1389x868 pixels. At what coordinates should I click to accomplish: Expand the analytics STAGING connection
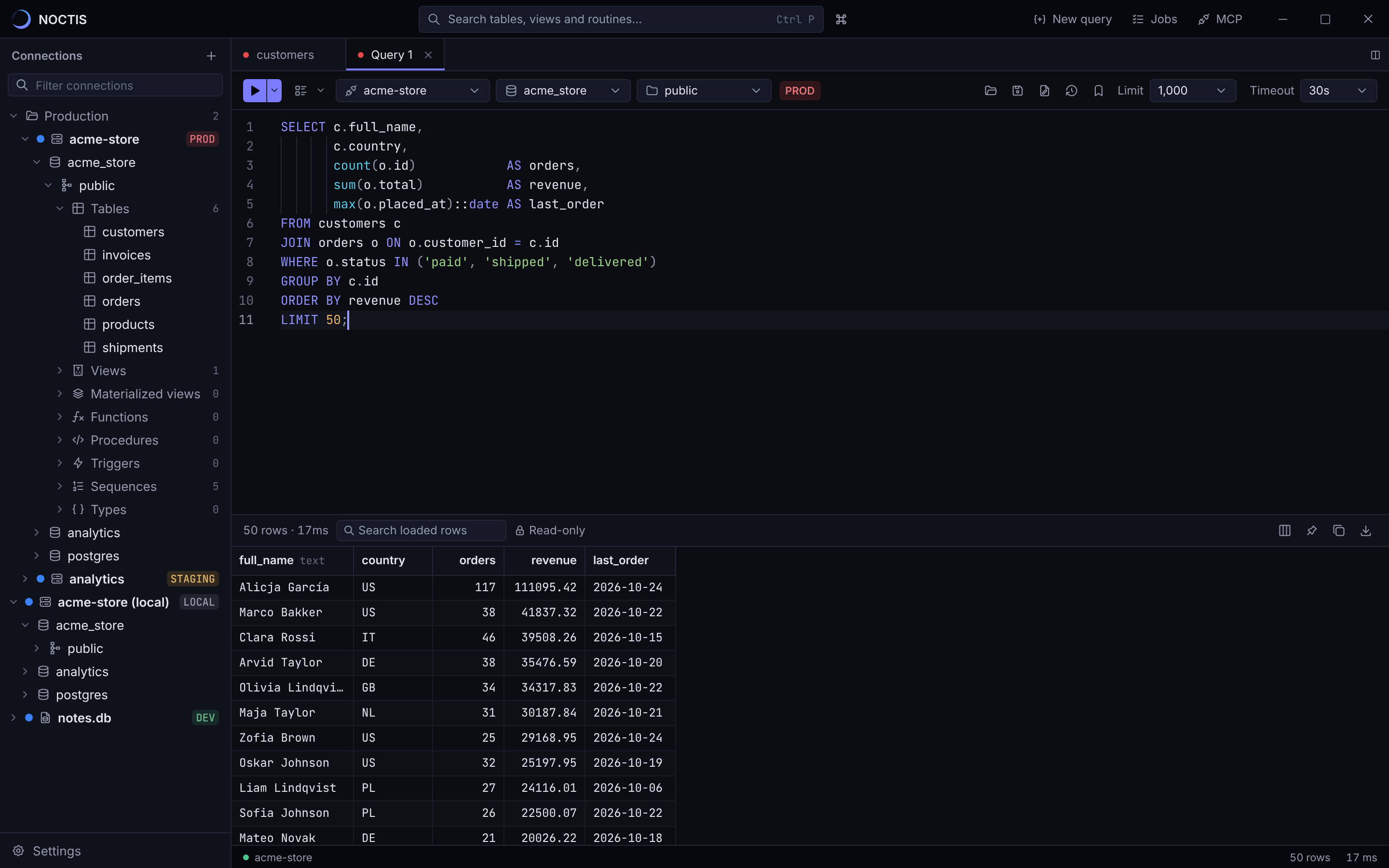(25, 579)
